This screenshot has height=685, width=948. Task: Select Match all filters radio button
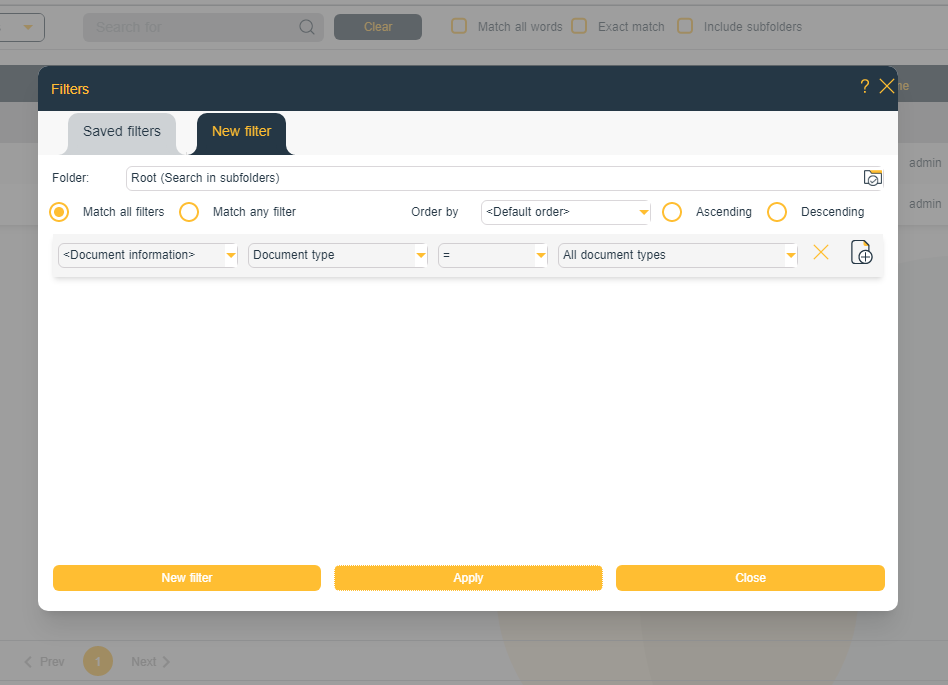coord(60,212)
